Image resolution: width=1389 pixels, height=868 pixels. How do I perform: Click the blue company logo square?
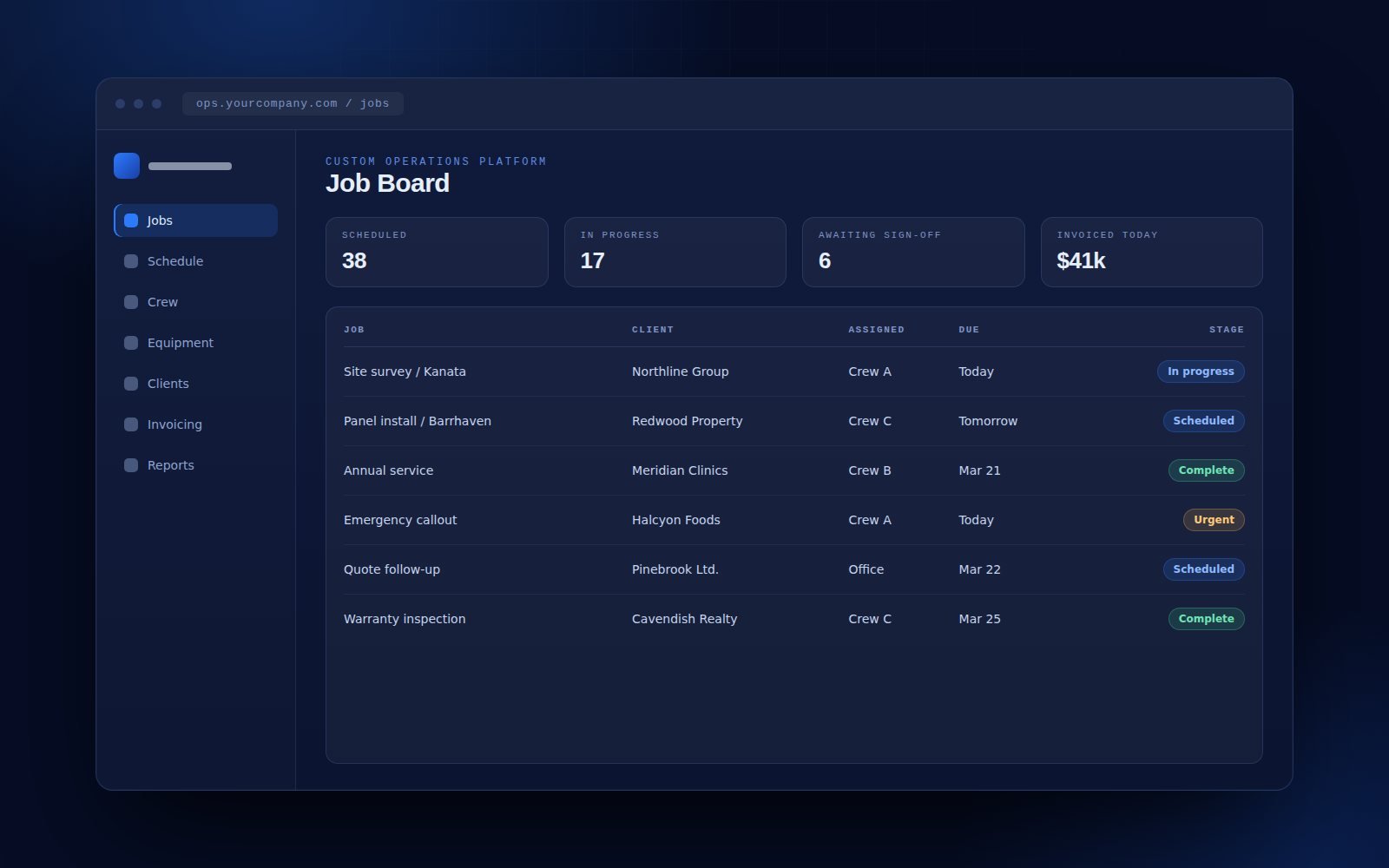coord(127,166)
